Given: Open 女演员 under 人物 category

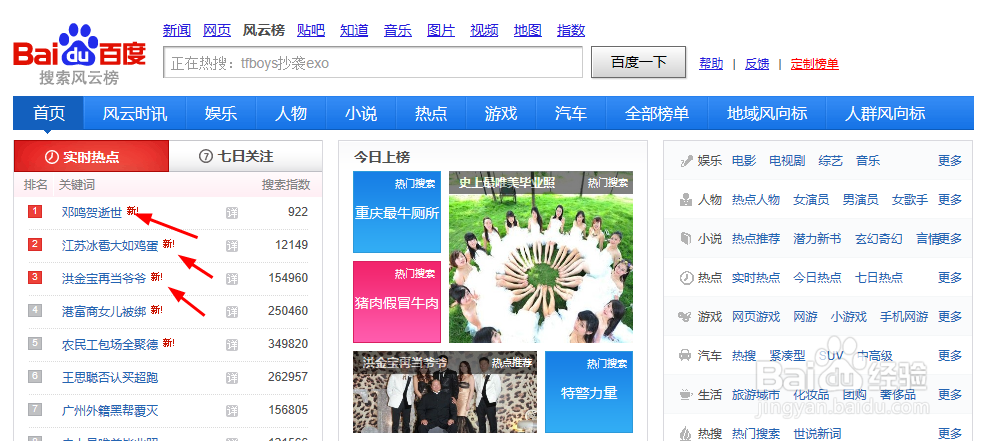Looking at the screenshot, I should pyautogui.click(x=811, y=200).
